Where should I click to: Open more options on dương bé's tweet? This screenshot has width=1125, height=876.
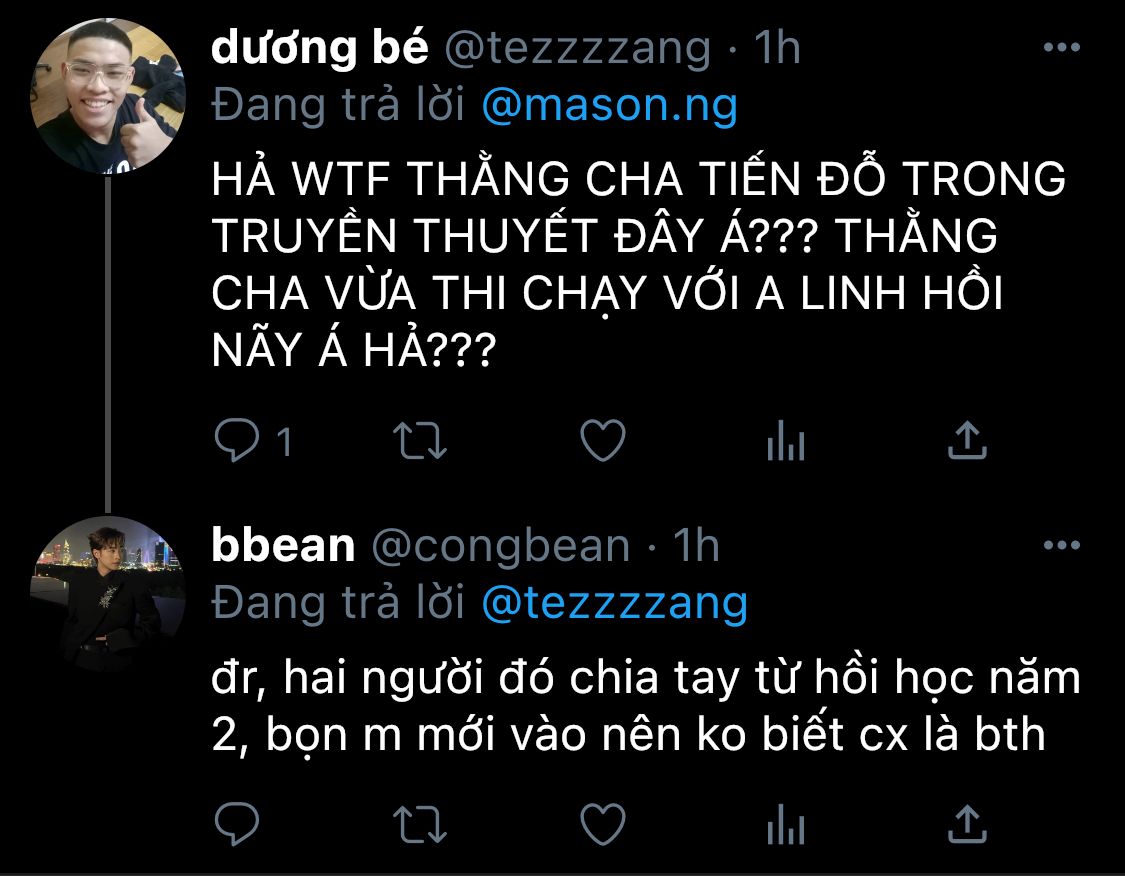click(1062, 47)
